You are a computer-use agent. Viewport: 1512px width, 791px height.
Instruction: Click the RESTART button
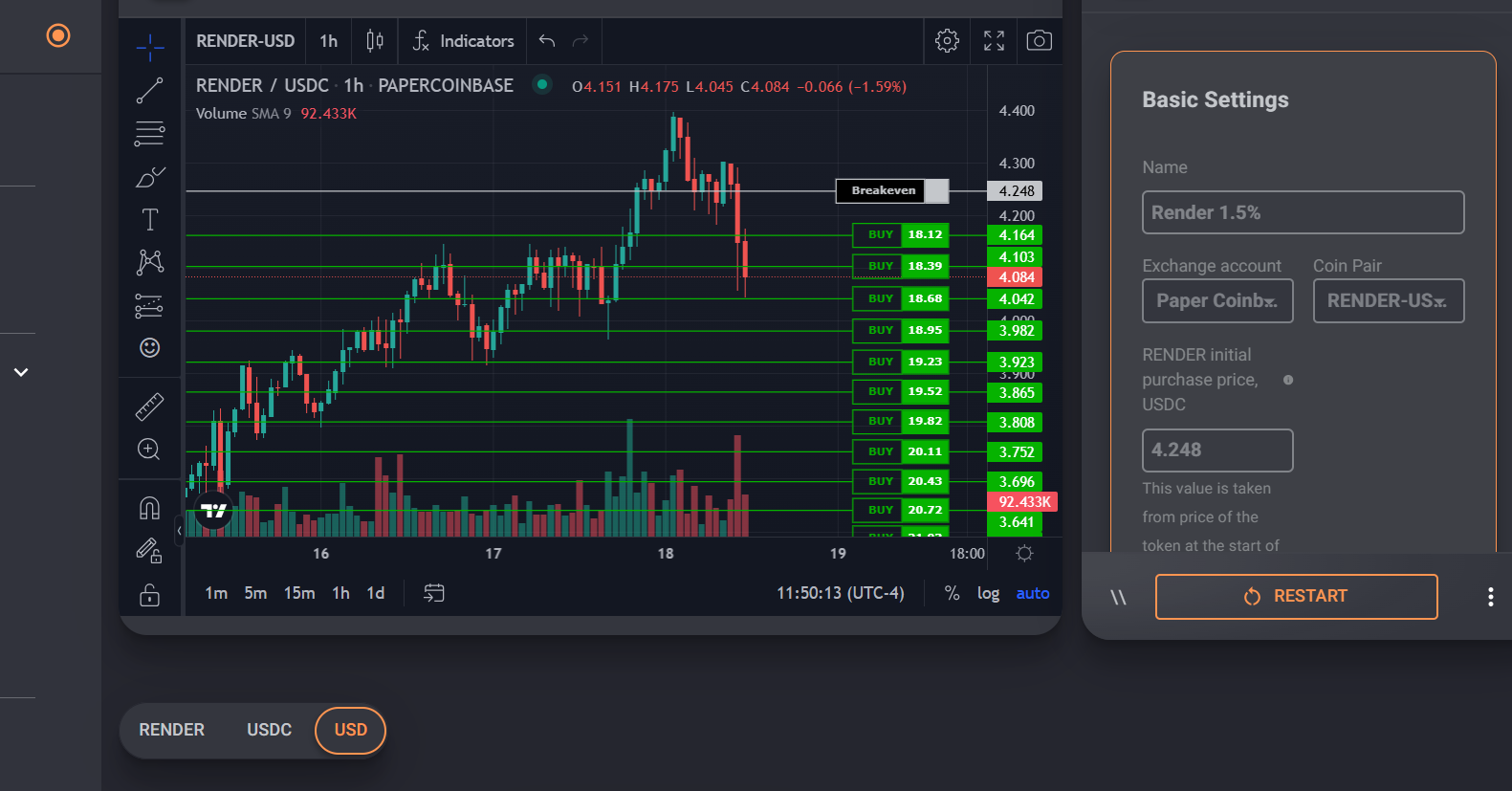1297,596
